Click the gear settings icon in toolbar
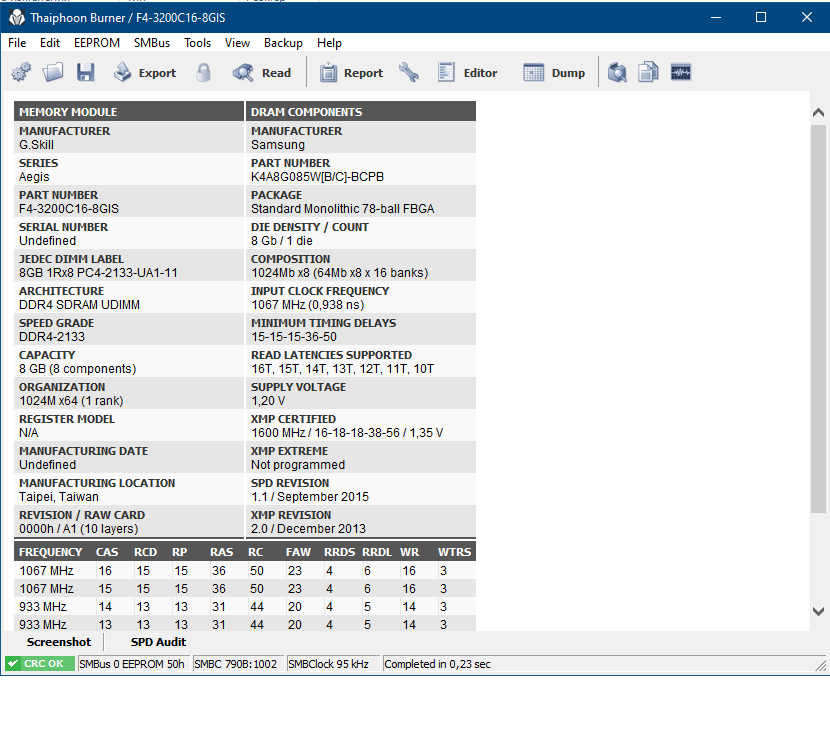The width and height of the screenshot is (830, 739). [x=21, y=73]
